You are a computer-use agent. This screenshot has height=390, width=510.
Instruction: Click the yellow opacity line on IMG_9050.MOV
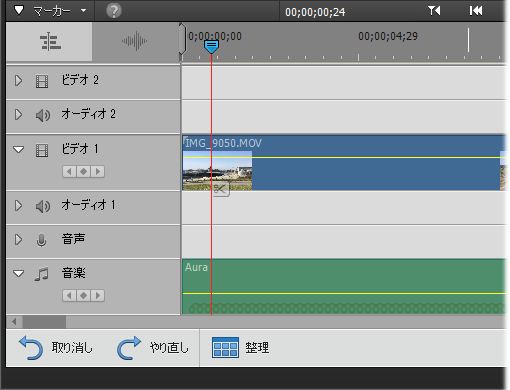tap(344, 157)
